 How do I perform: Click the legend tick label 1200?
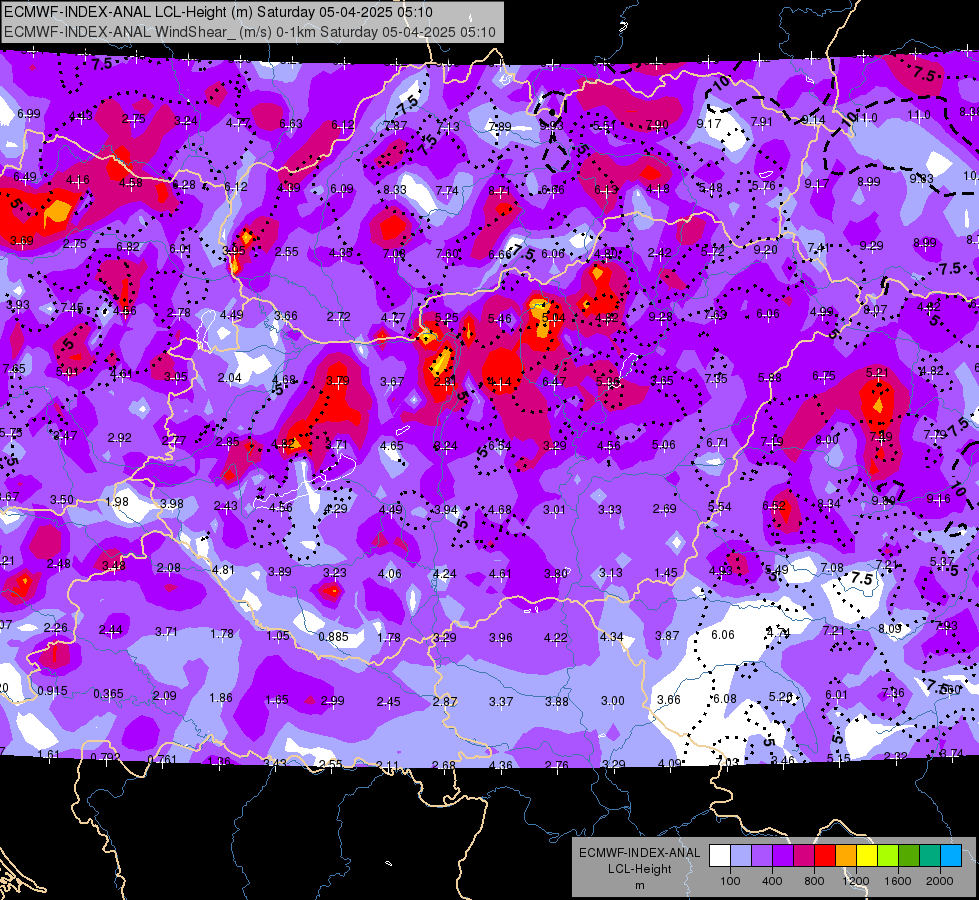tap(855, 881)
